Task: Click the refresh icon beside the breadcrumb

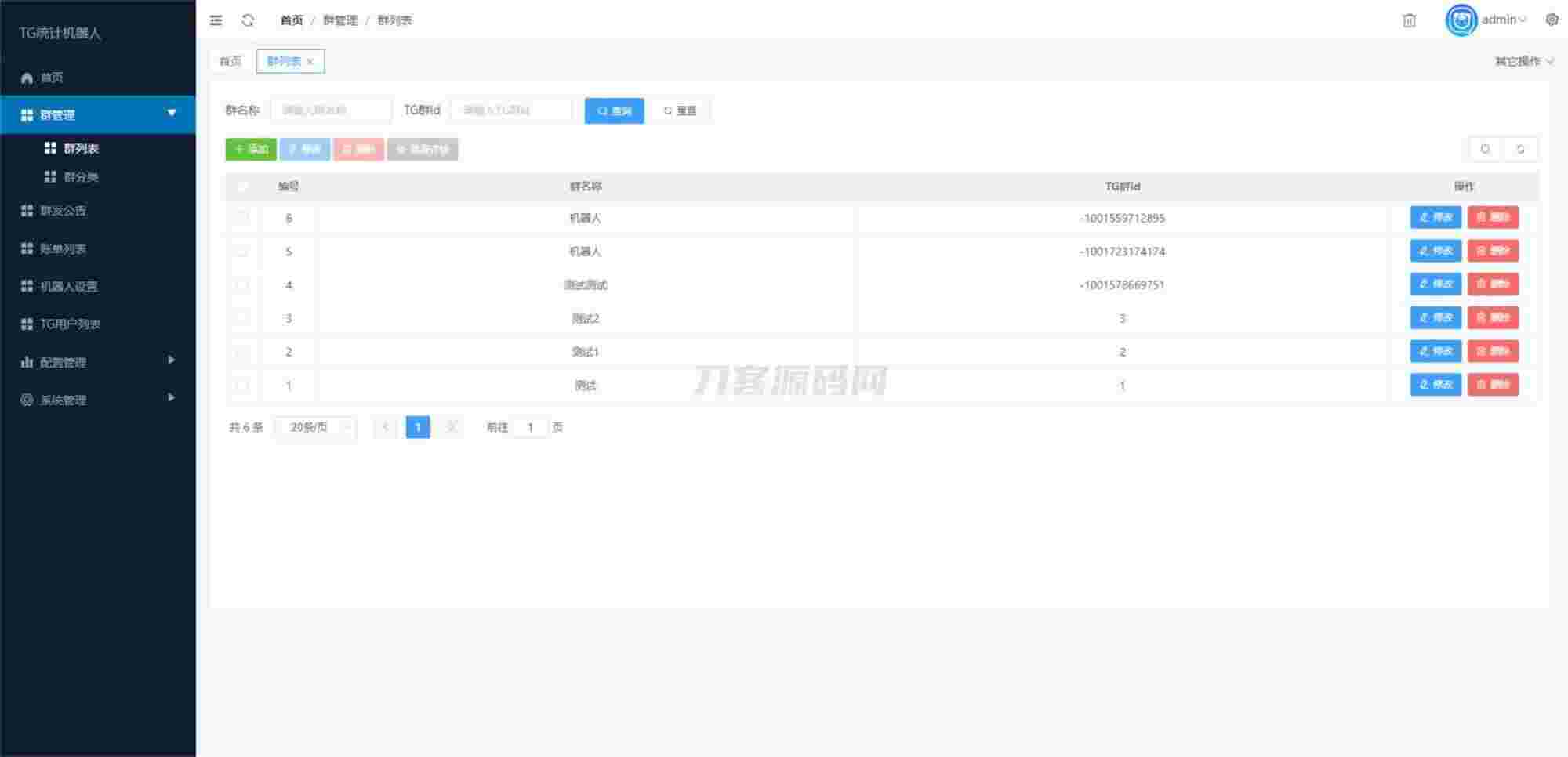Action: pos(248,20)
